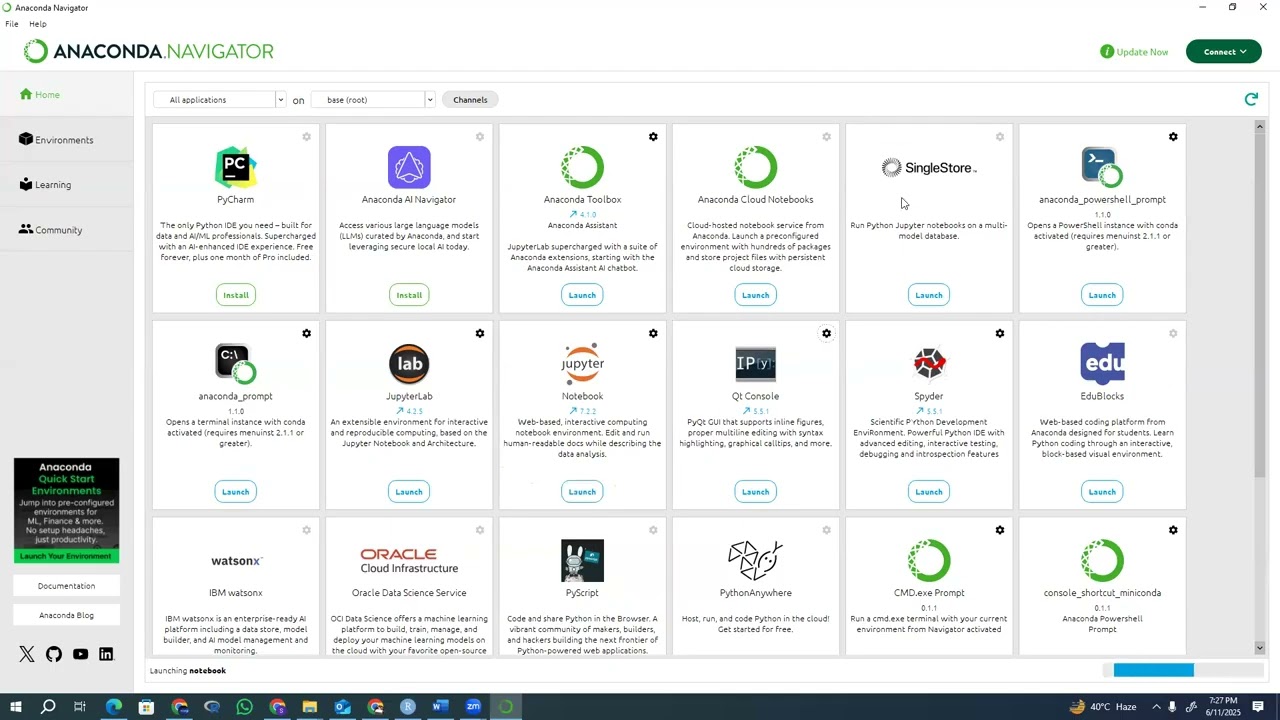This screenshot has width=1280, height=720.
Task: Click the IBM watsonx logo
Action: tap(236, 561)
